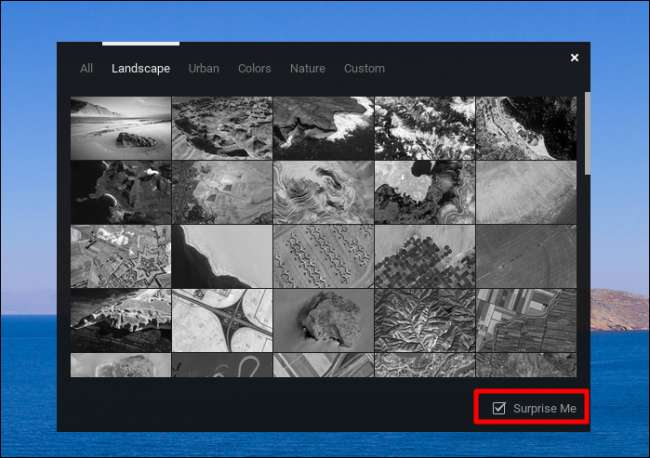Image resolution: width=650 pixels, height=458 pixels.
Task: Switch to the Colors tab
Action: 254,69
